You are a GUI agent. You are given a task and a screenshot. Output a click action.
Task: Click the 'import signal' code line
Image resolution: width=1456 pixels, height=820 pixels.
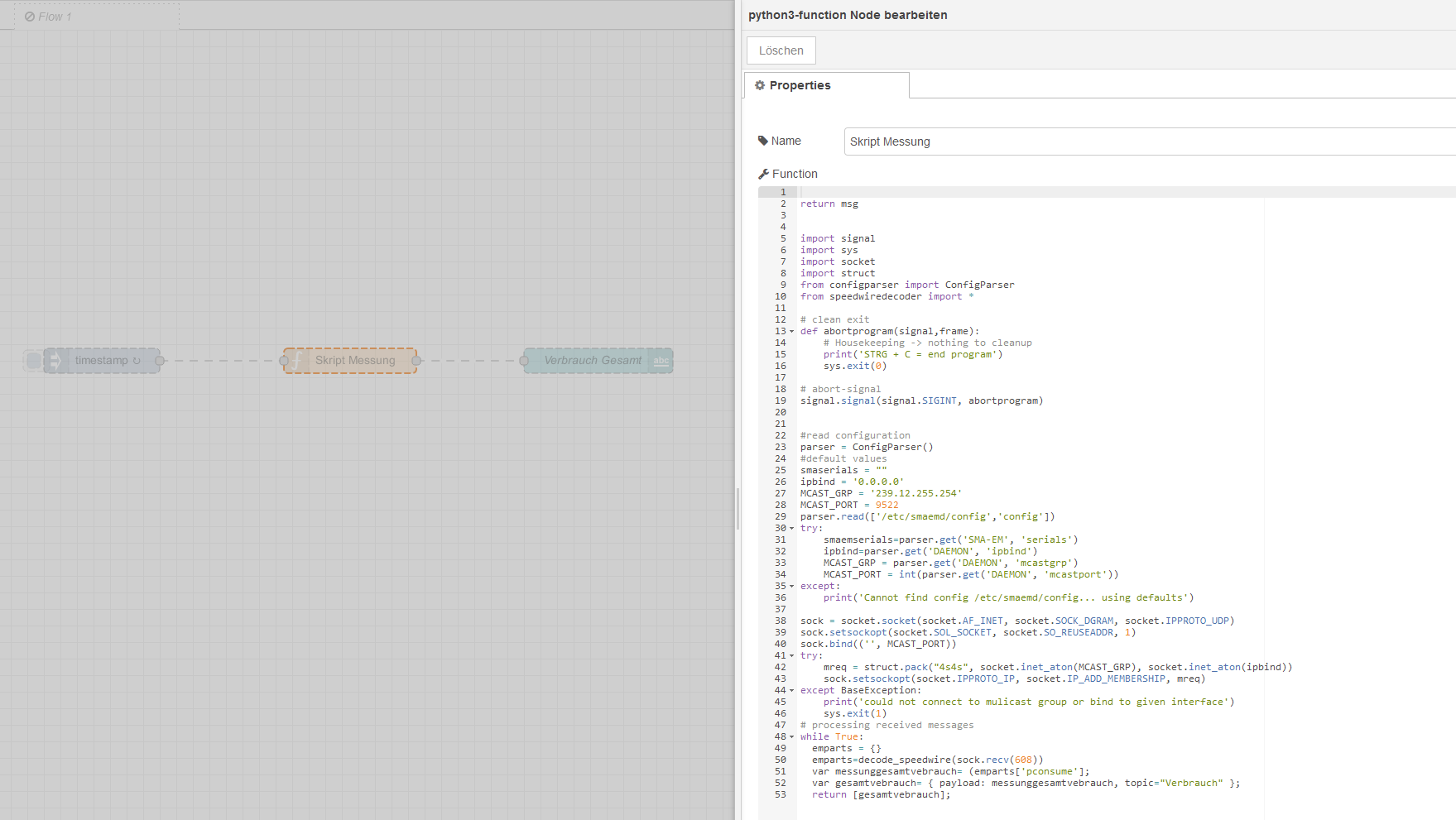[838, 238]
